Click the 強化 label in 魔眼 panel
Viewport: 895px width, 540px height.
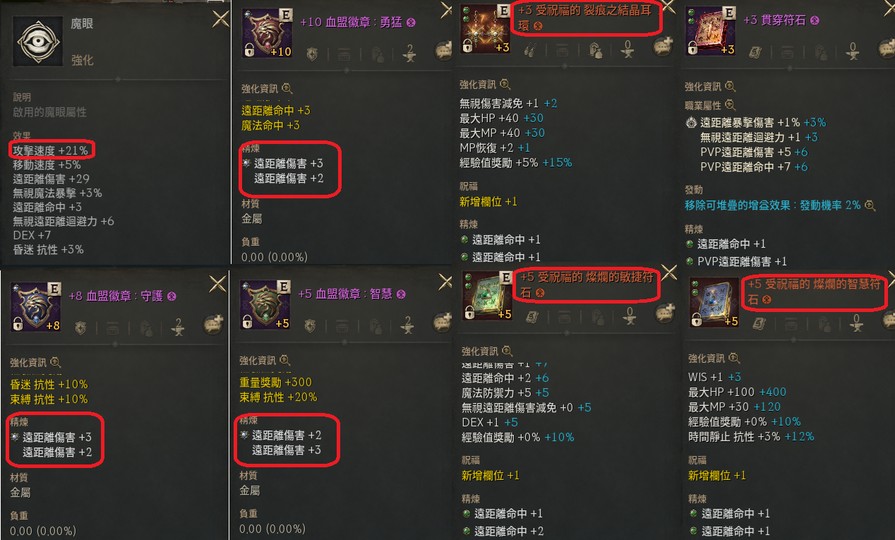[82, 60]
